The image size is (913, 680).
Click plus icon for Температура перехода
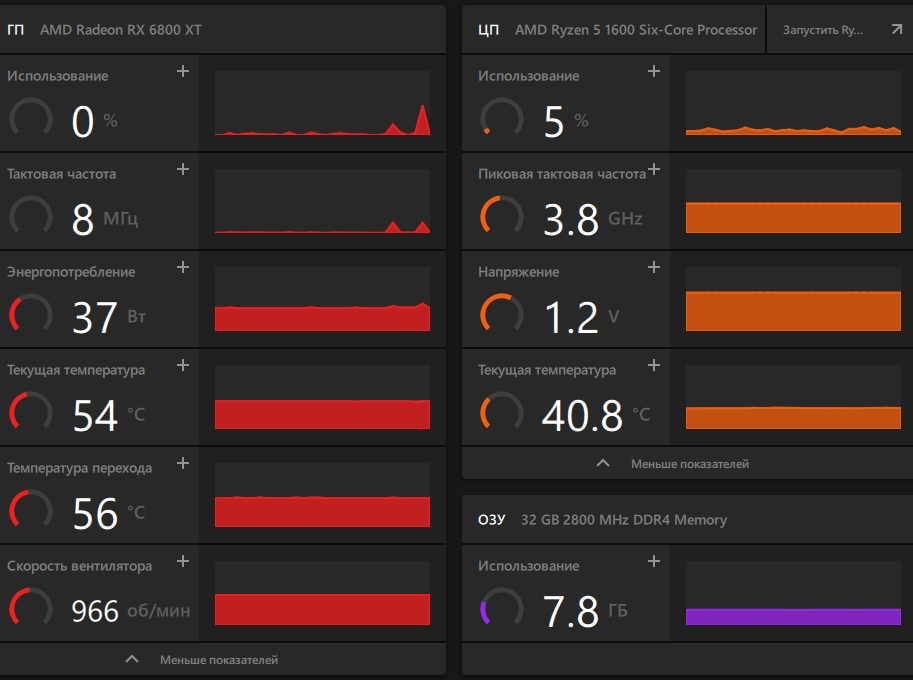click(x=183, y=464)
